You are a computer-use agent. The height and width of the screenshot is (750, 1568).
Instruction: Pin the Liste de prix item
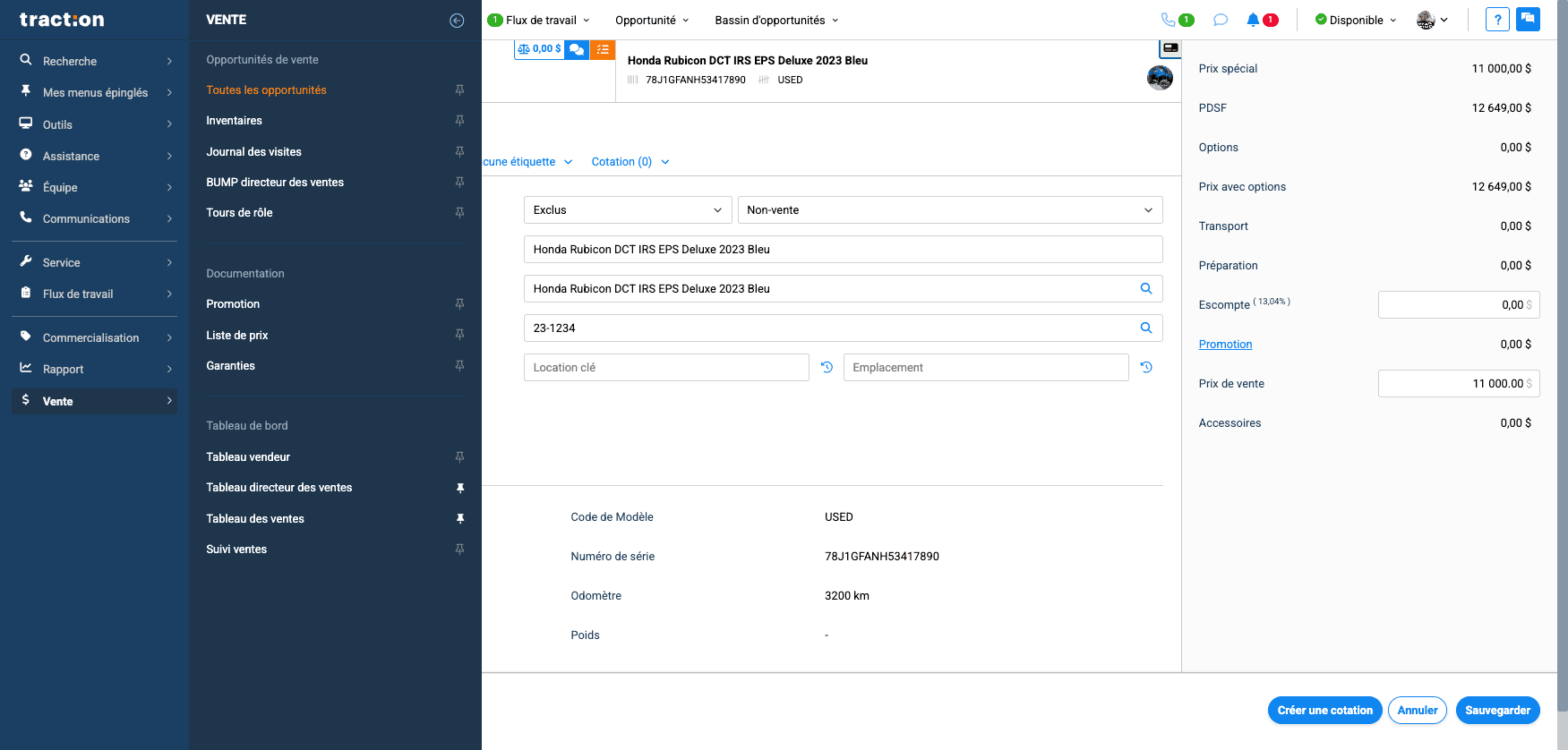tap(459, 335)
